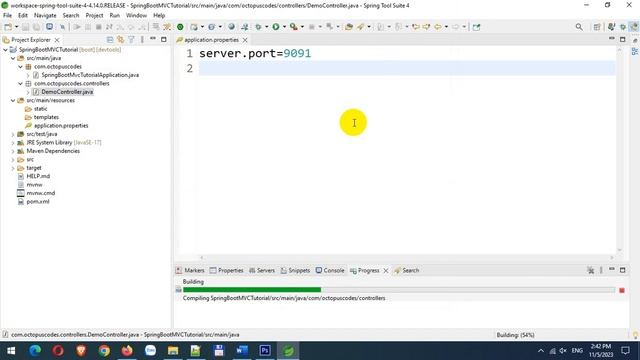Click the External Tools run icon
Image resolution: width=640 pixels, height=360 pixels.
pos(293,27)
